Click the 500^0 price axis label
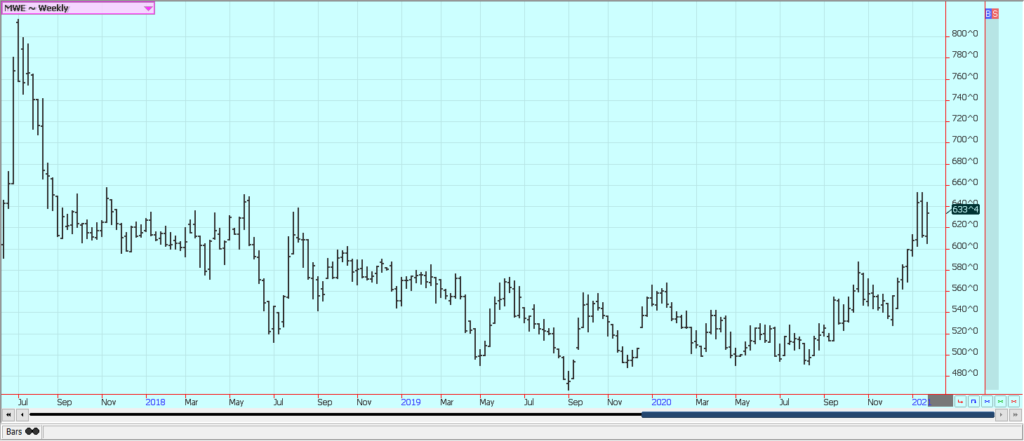 [964, 352]
